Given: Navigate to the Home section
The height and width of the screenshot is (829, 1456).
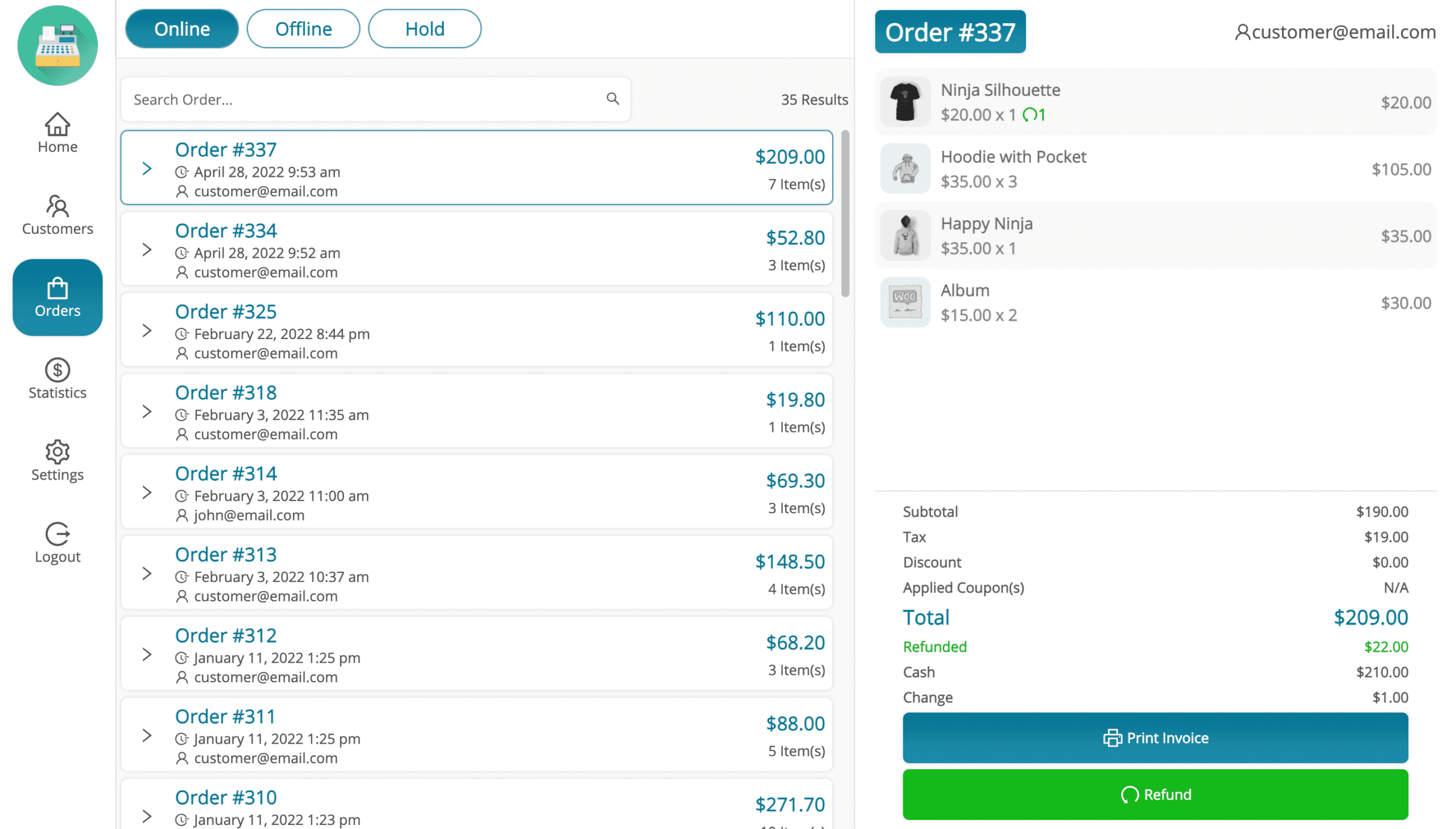Looking at the screenshot, I should pyautogui.click(x=57, y=132).
